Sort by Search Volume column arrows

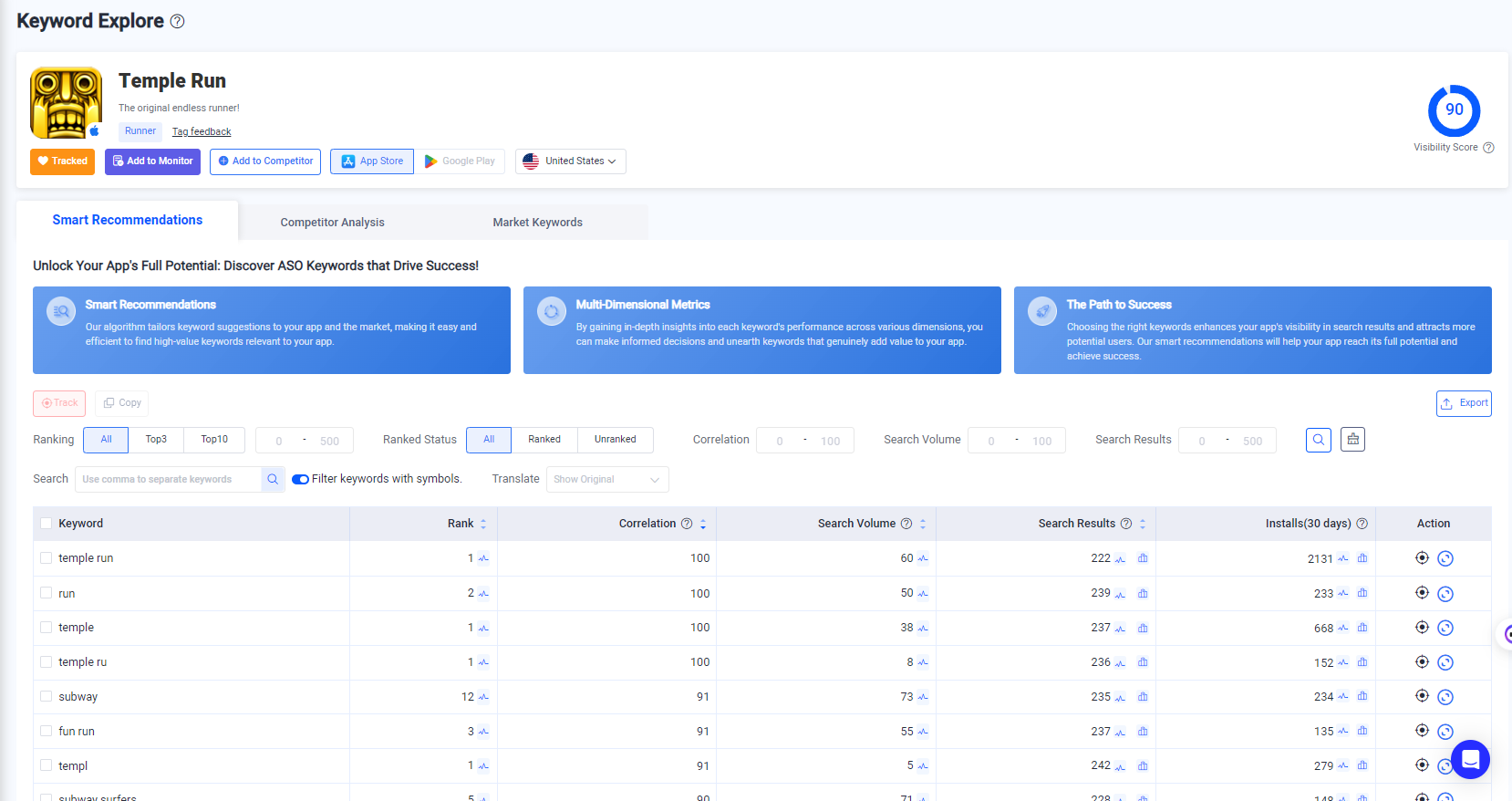click(923, 524)
